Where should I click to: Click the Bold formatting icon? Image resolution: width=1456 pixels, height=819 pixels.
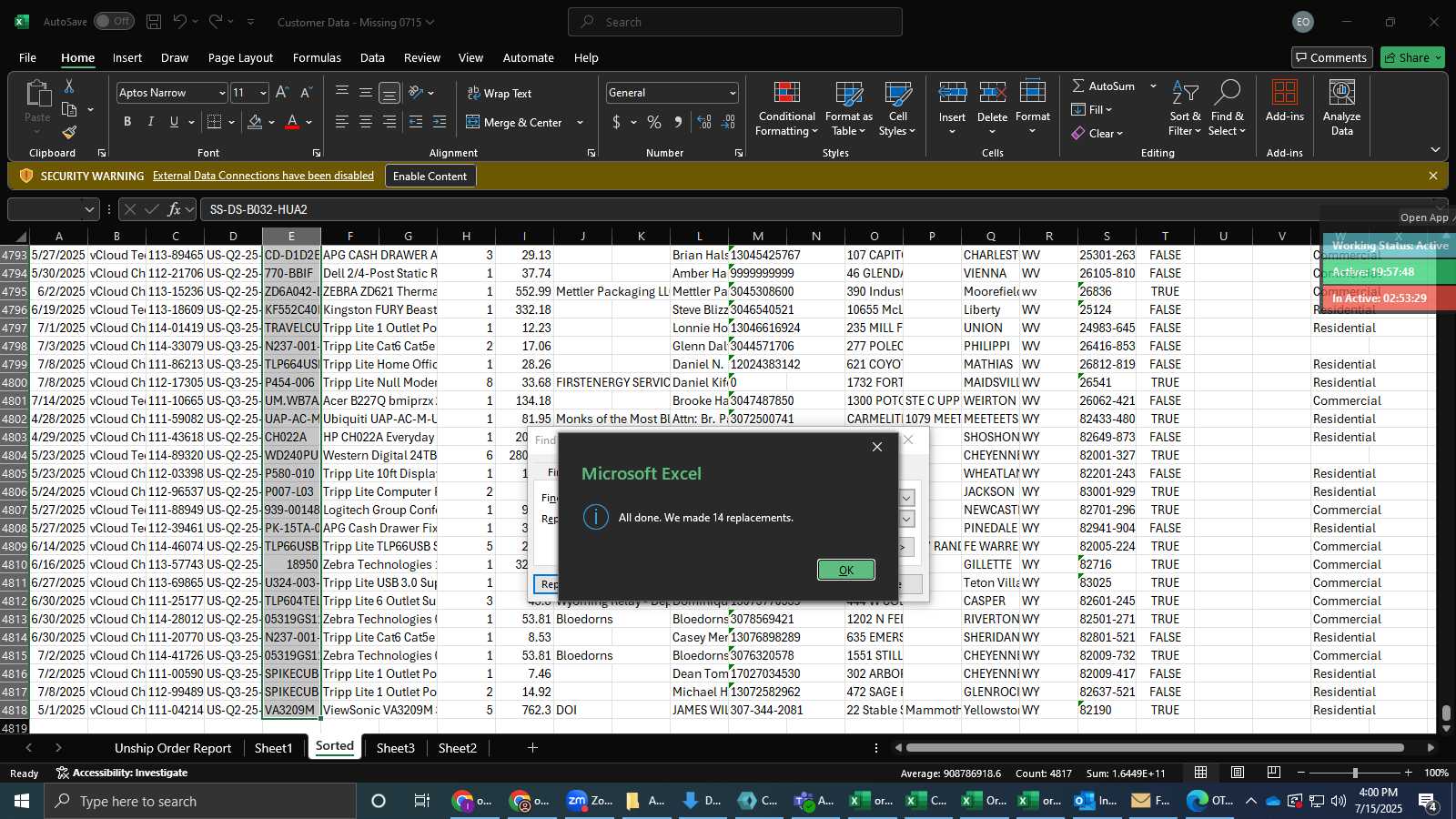tap(127, 122)
